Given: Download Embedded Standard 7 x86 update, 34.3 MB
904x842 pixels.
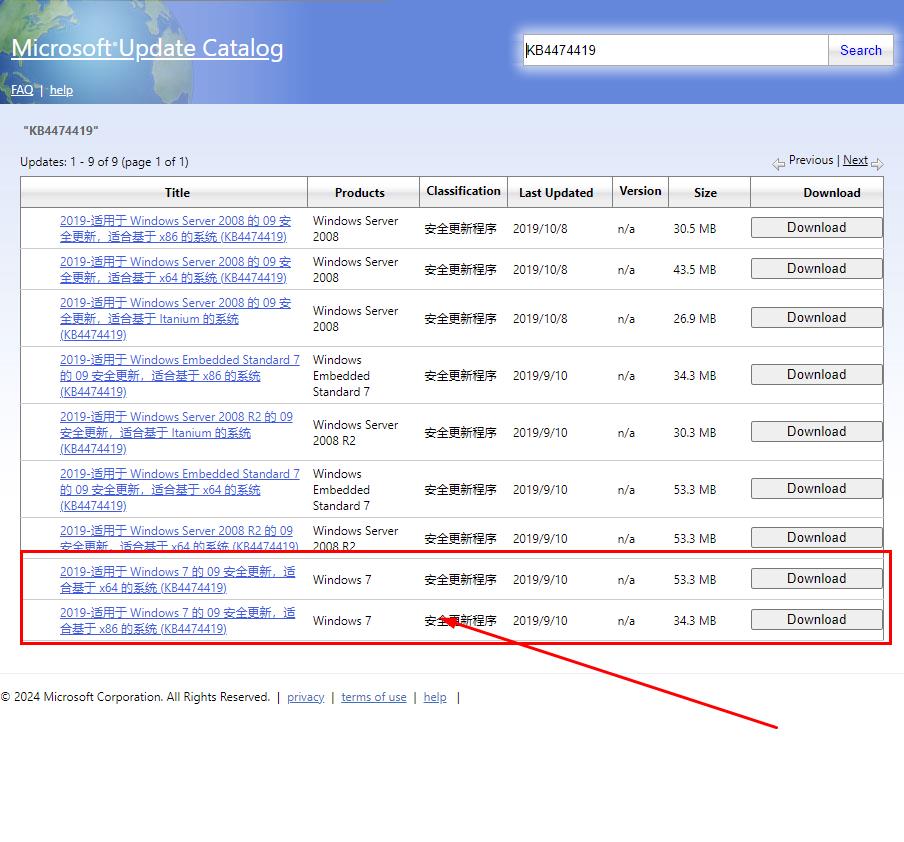Looking at the screenshot, I should coord(816,375).
